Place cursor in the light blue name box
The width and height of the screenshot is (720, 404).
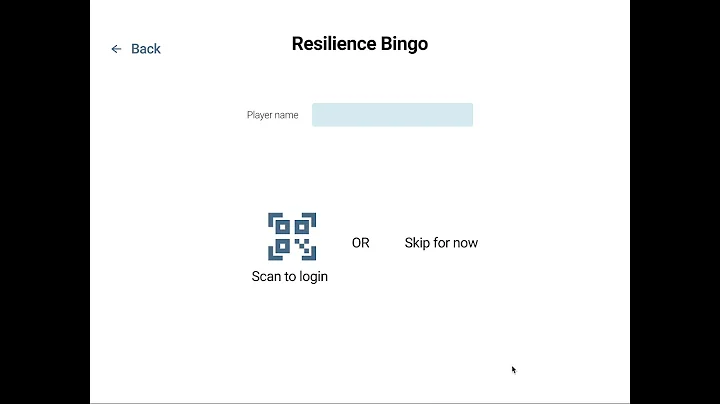coord(392,115)
